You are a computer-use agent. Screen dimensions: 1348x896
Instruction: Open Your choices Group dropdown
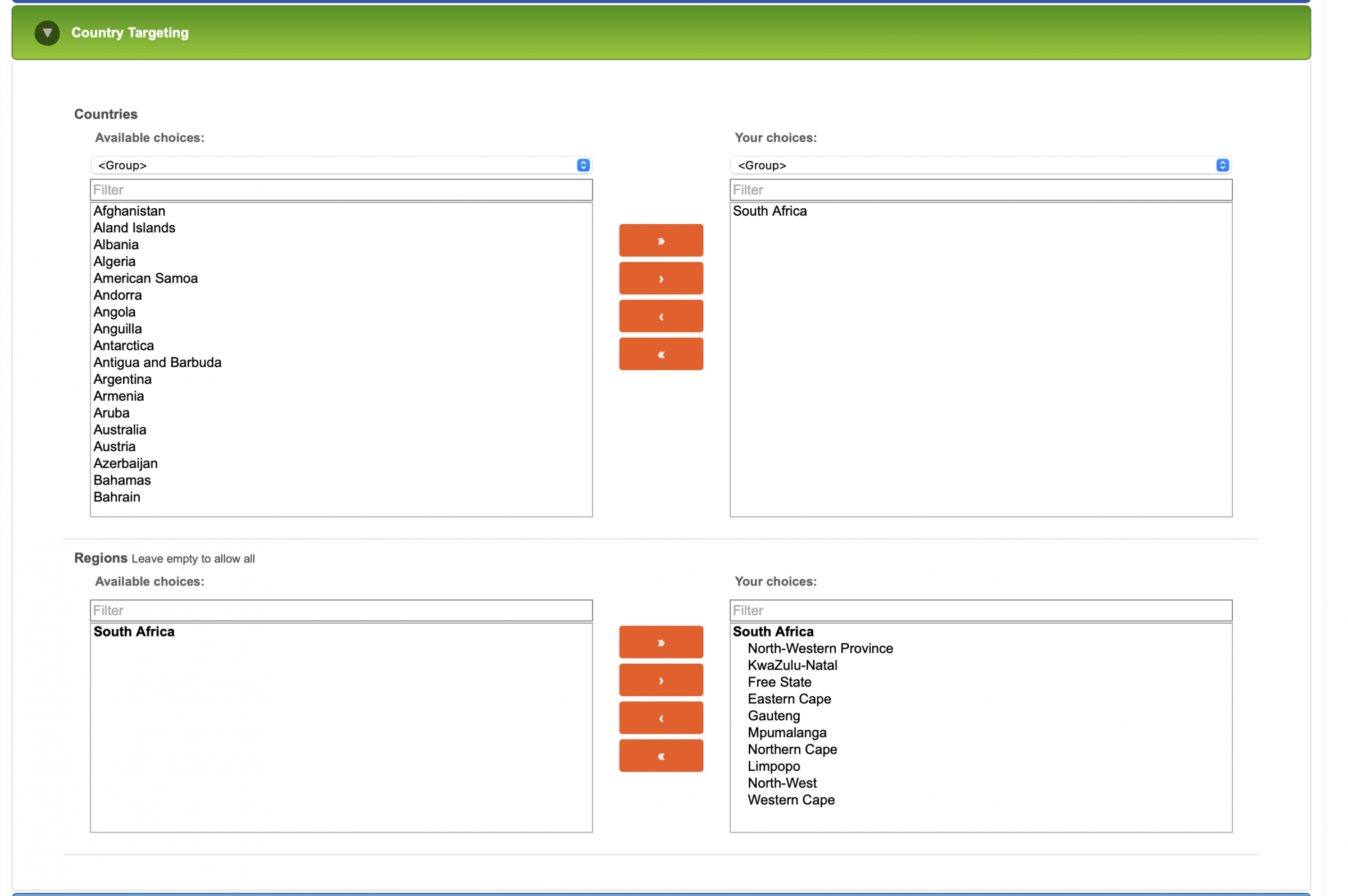[x=981, y=165]
